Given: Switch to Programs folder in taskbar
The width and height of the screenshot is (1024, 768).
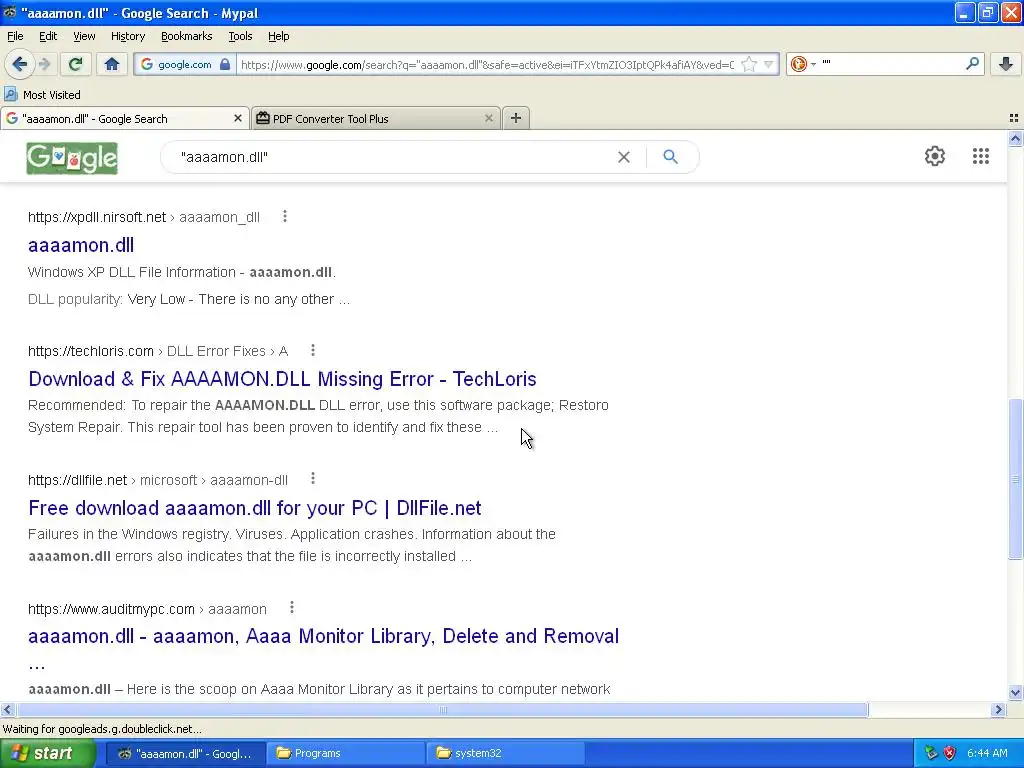Looking at the screenshot, I should [x=345, y=753].
